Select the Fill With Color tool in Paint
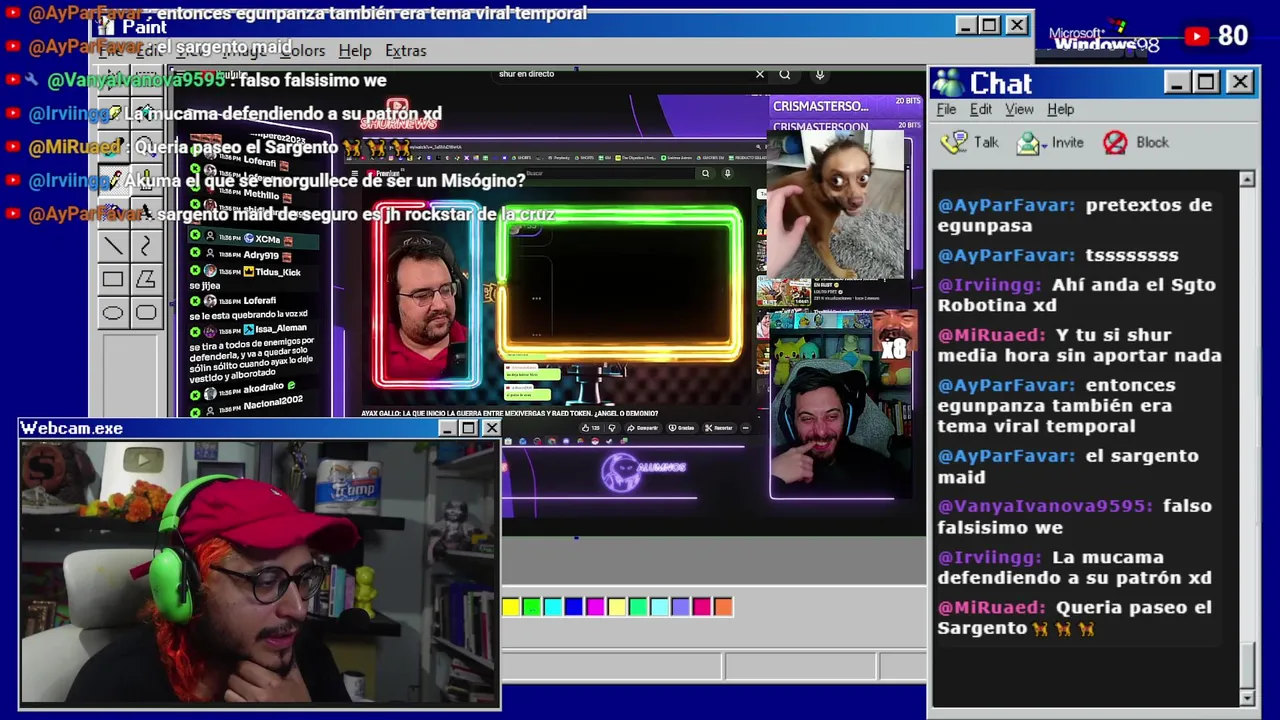The width and height of the screenshot is (1280, 720). 146,113
